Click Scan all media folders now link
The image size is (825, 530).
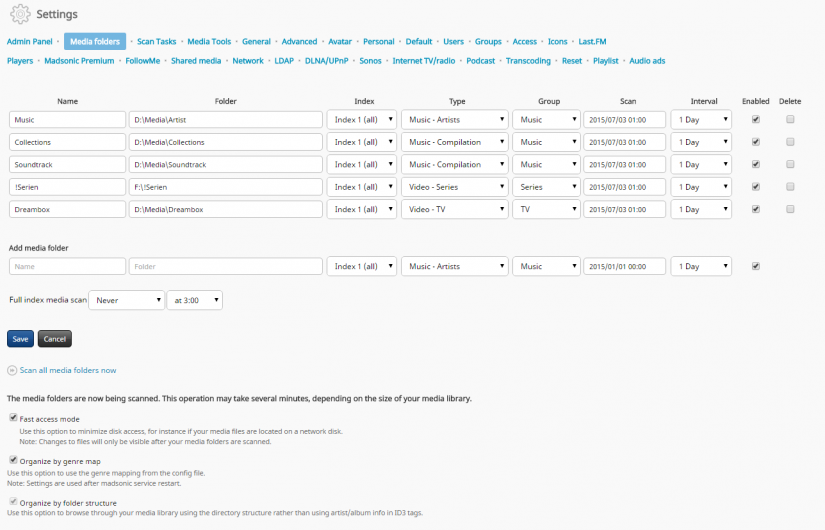click(67, 370)
